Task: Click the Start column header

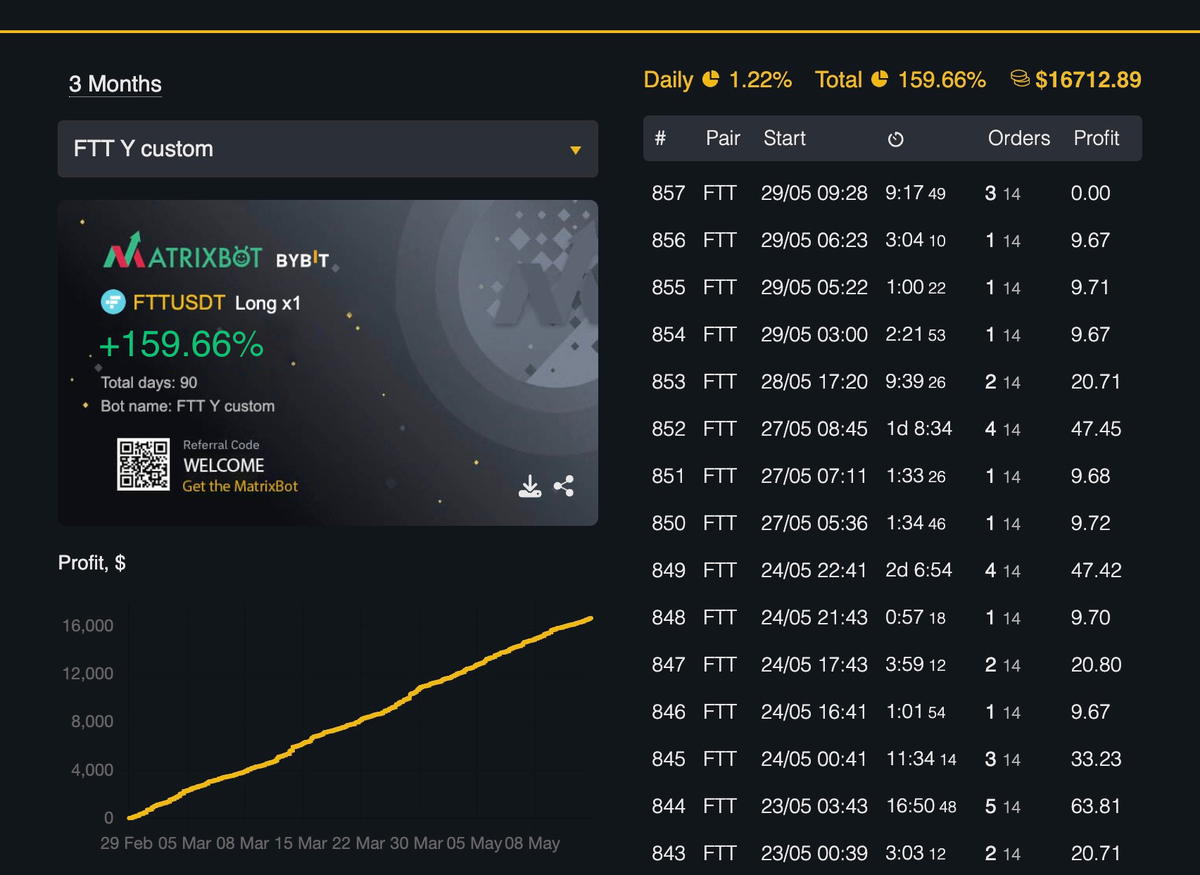Action: click(x=784, y=138)
